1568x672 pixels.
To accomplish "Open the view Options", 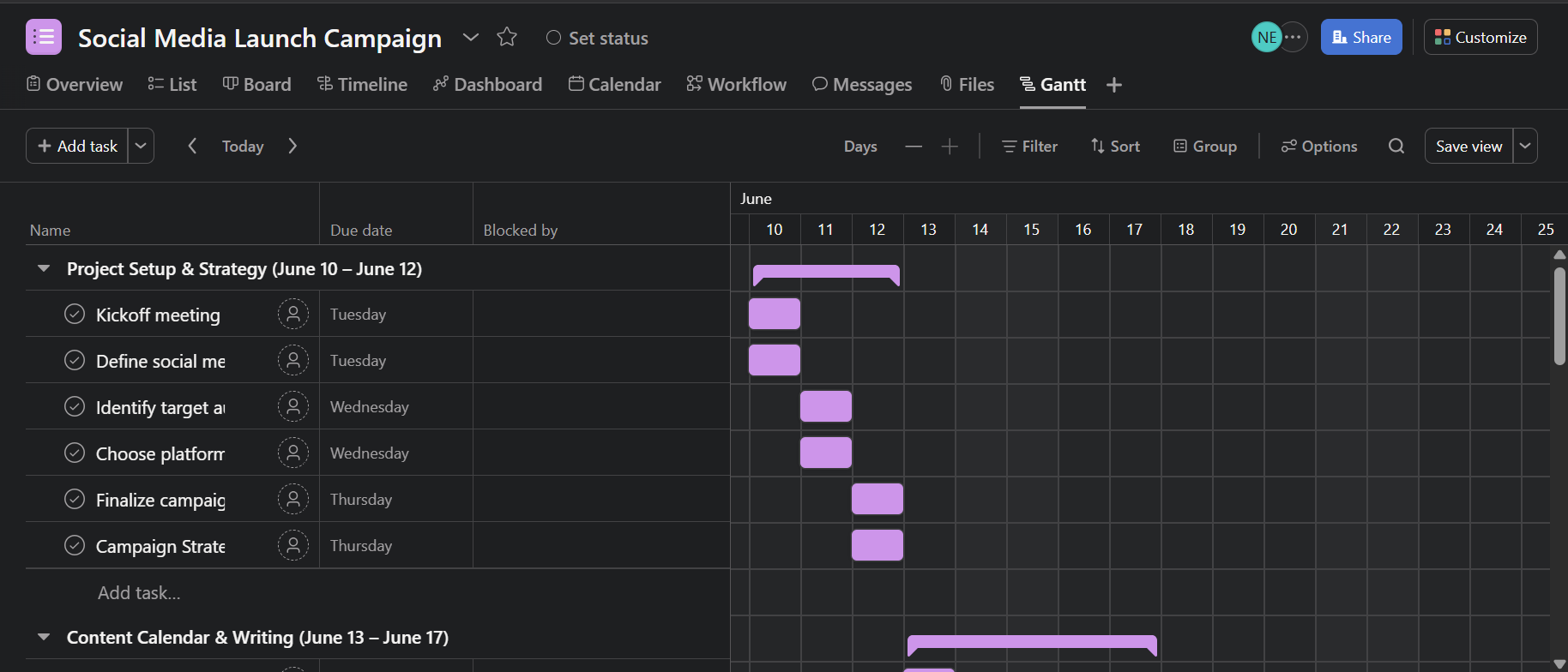I will (x=1319, y=147).
